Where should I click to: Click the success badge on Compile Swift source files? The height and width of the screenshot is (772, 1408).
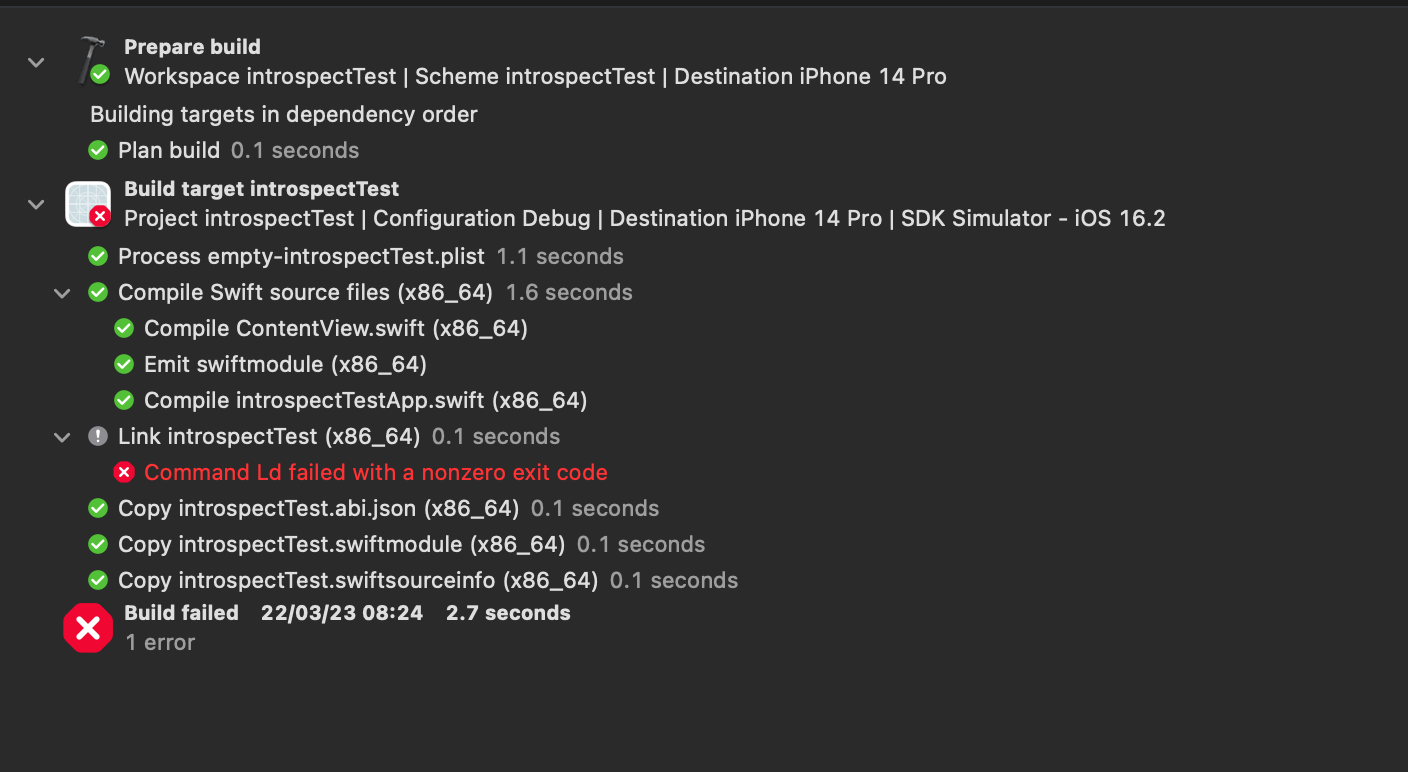click(97, 292)
